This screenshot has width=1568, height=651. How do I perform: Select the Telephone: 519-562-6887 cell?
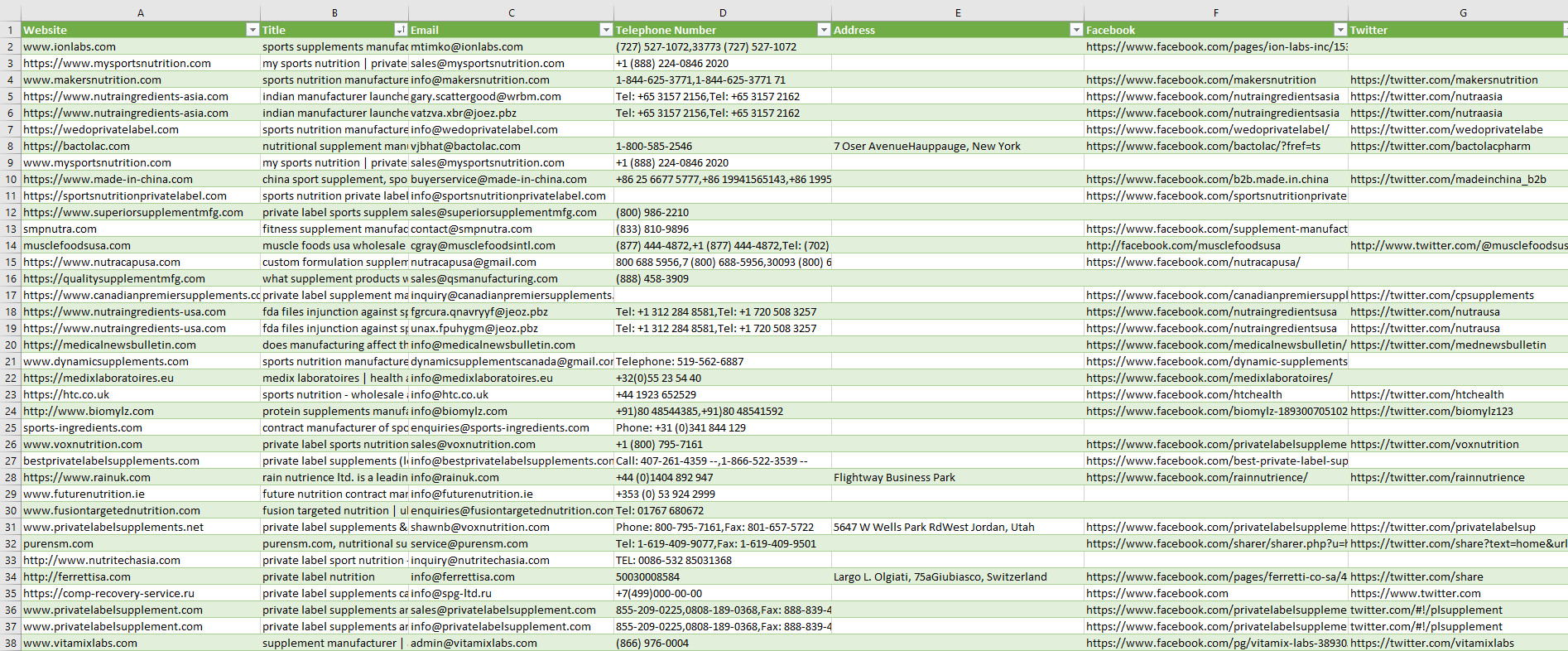click(723, 361)
